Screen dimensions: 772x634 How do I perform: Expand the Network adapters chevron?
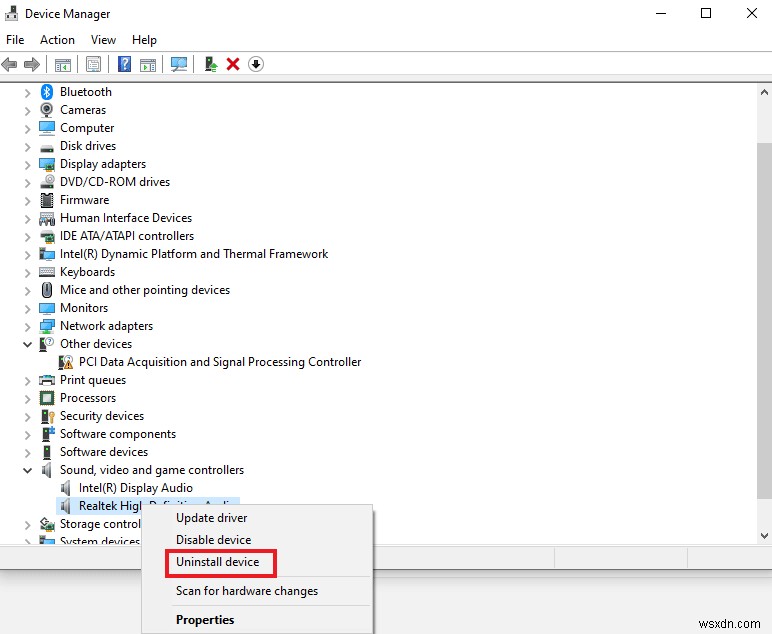point(28,327)
